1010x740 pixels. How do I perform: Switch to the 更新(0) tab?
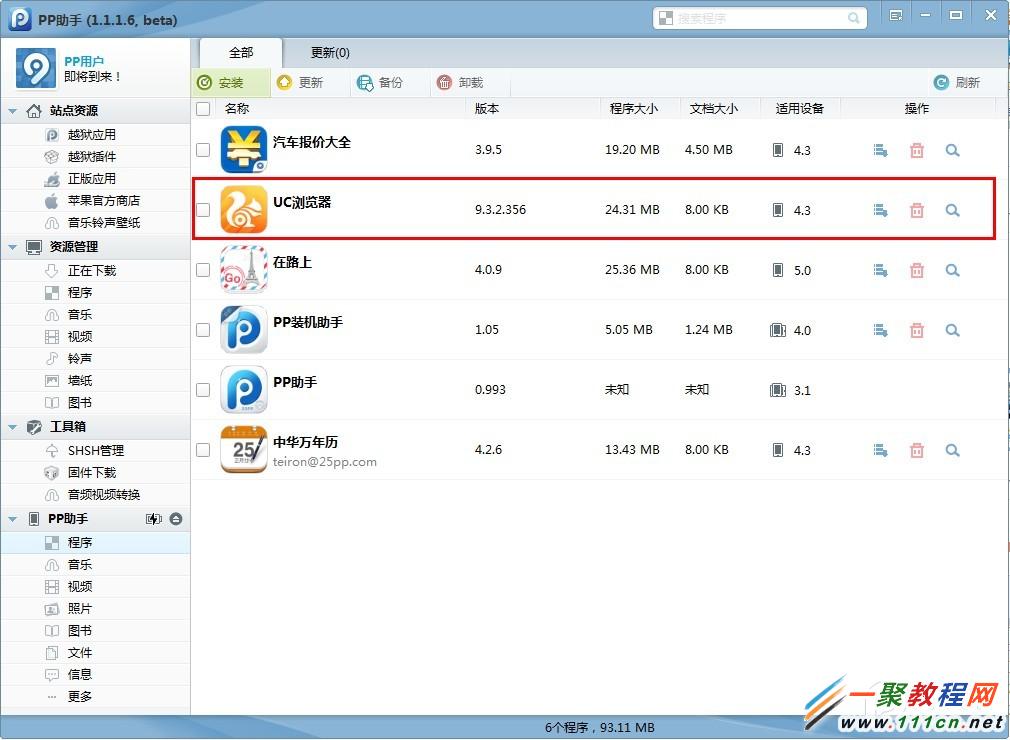[328, 52]
